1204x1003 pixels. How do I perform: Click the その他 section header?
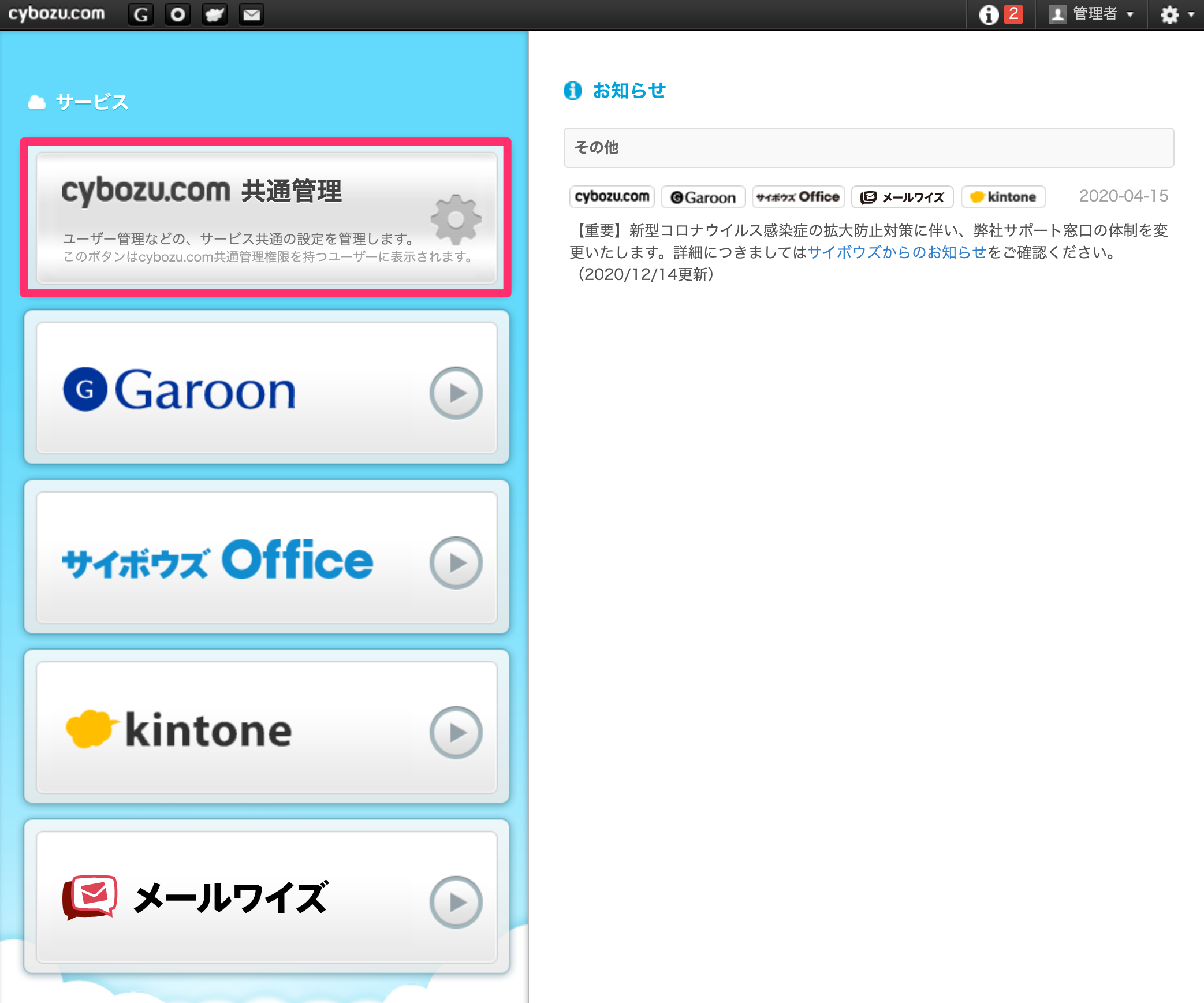(868, 148)
